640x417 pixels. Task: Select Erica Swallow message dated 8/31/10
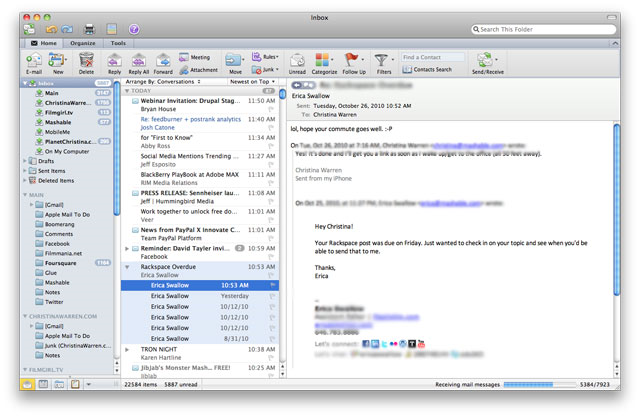pos(200,339)
